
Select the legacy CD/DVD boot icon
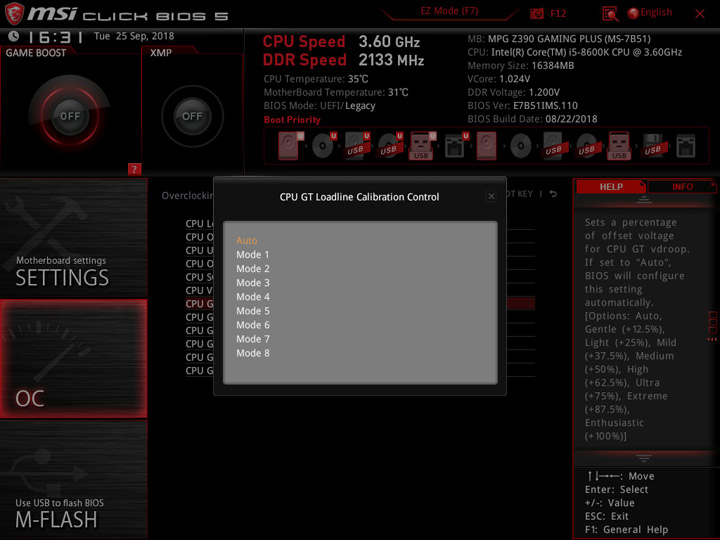click(521, 146)
